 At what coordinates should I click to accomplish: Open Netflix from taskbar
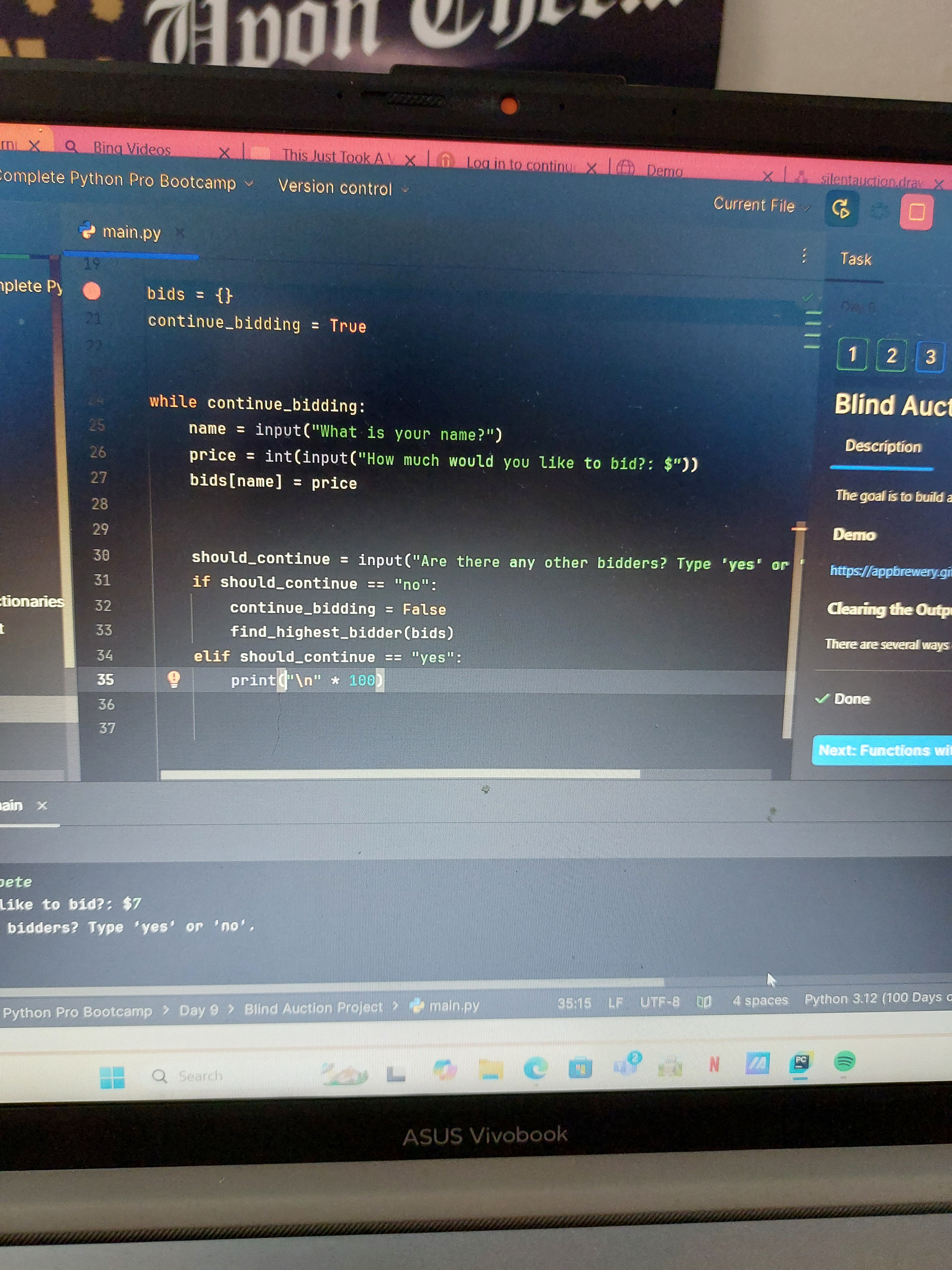pos(714,1065)
